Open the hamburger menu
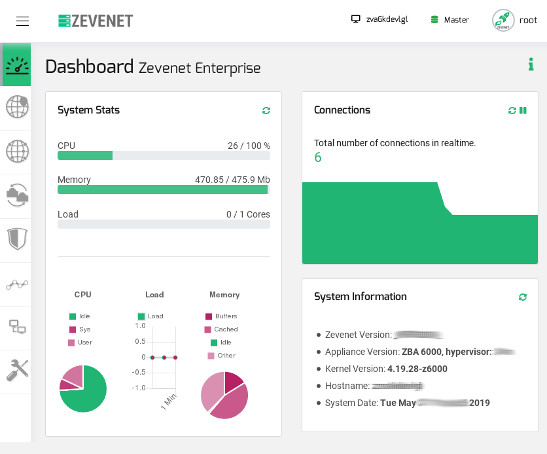Image resolution: width=547 pixels, height=454 pixels. tap(22, 21)
